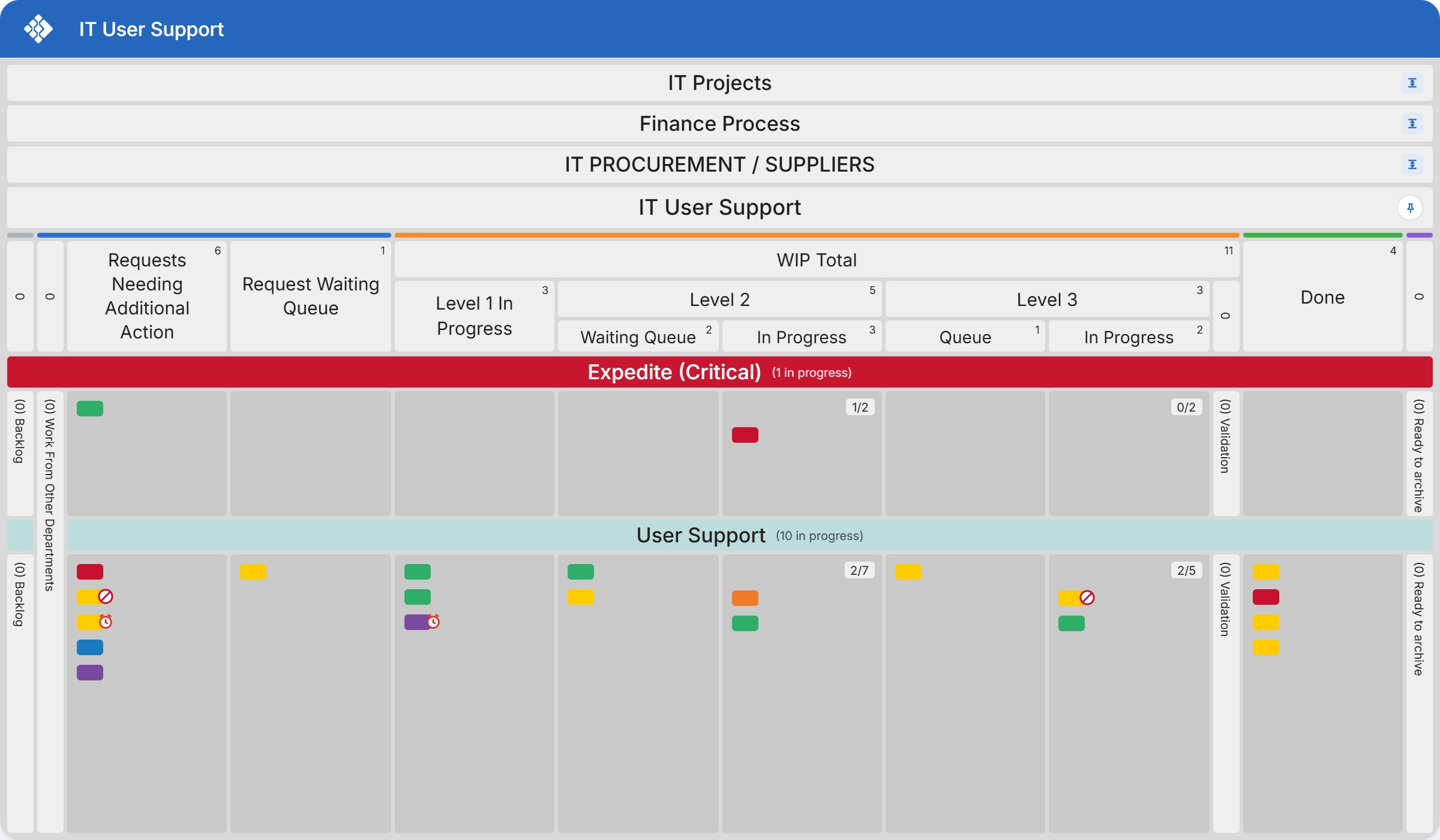Open the Finance Process workflow header

pos(719,124)
